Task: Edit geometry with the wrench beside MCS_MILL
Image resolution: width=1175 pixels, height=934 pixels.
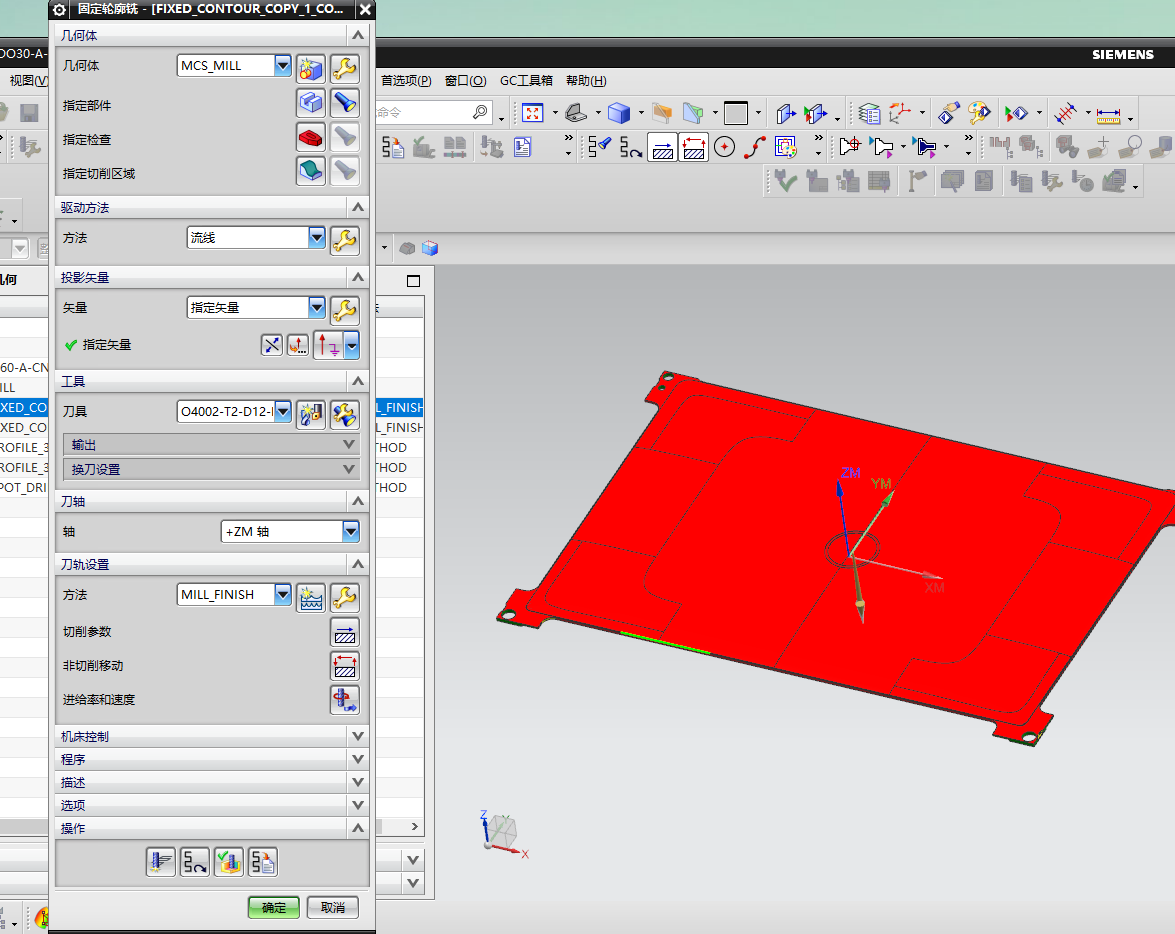Action: click(345, 69)
